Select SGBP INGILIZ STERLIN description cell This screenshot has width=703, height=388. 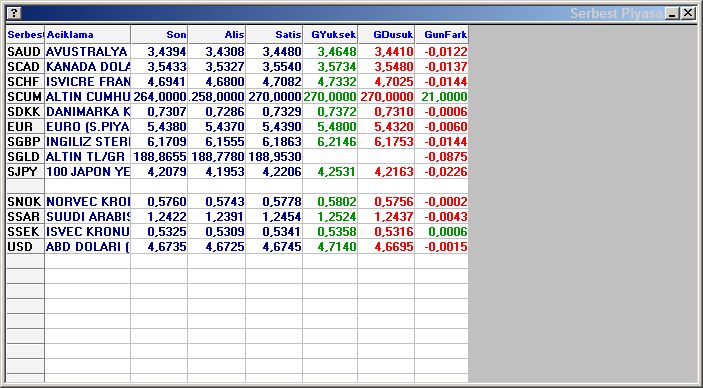(x=87, y=142)
